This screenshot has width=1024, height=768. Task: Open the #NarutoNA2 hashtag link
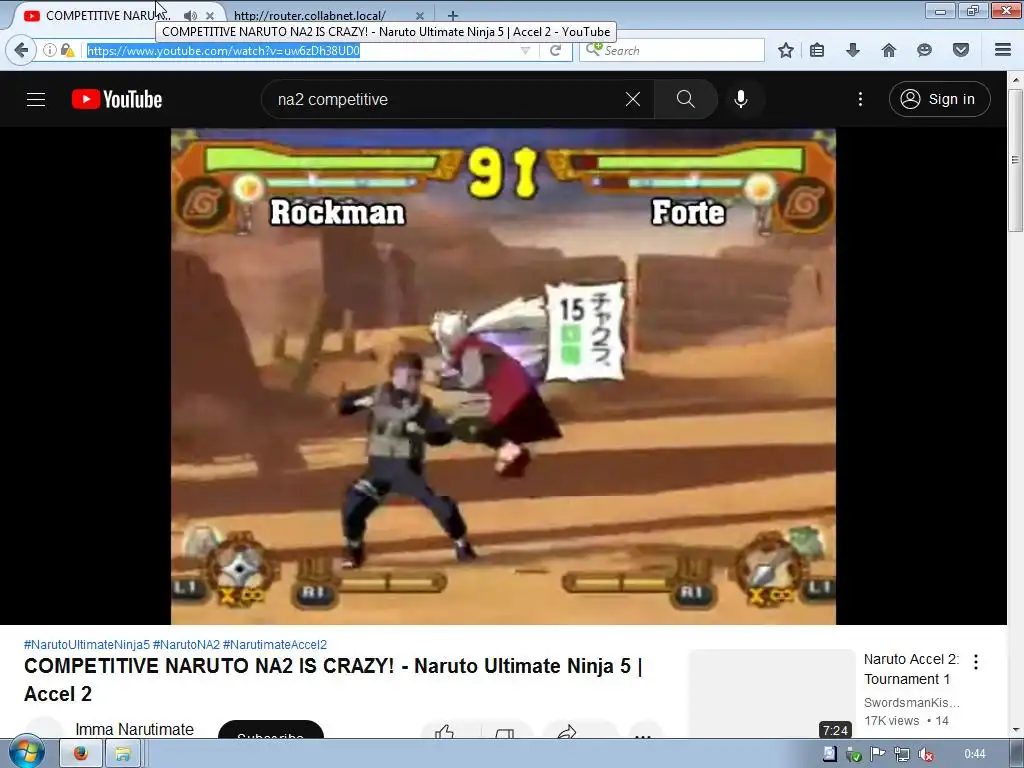(186, 645)
